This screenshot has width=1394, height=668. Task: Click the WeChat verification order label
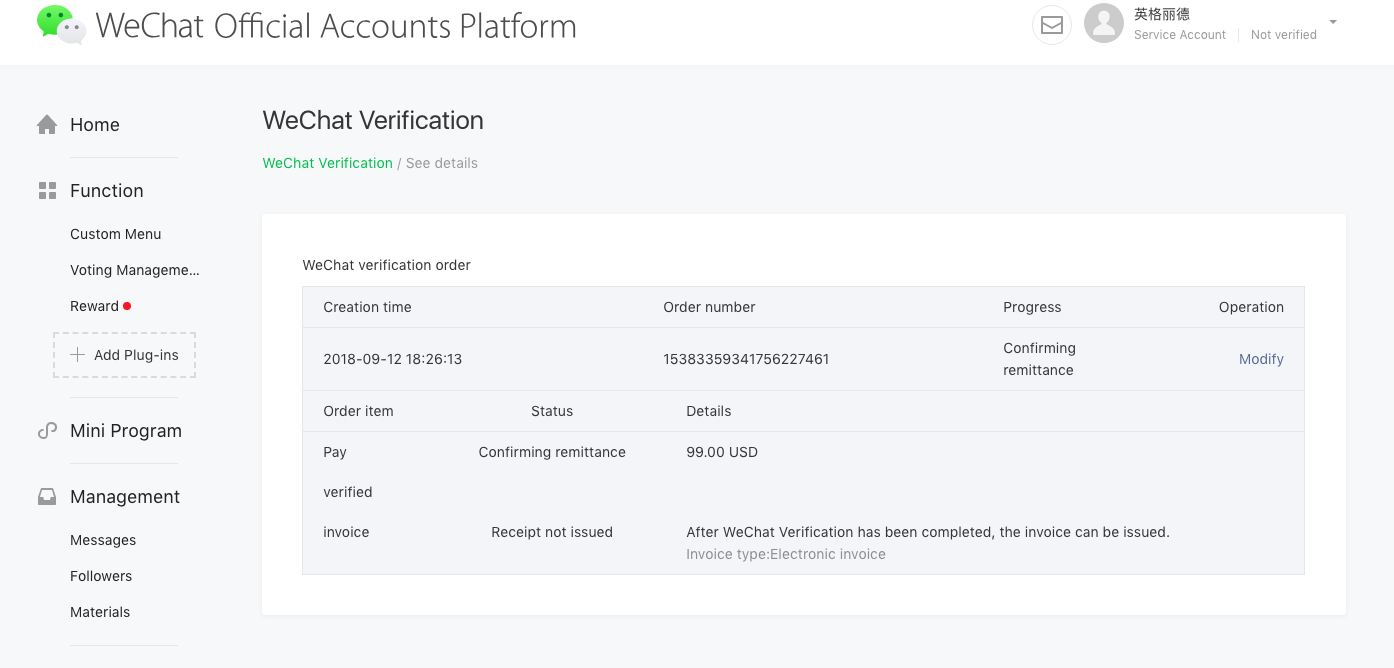[x=387, y=265]
